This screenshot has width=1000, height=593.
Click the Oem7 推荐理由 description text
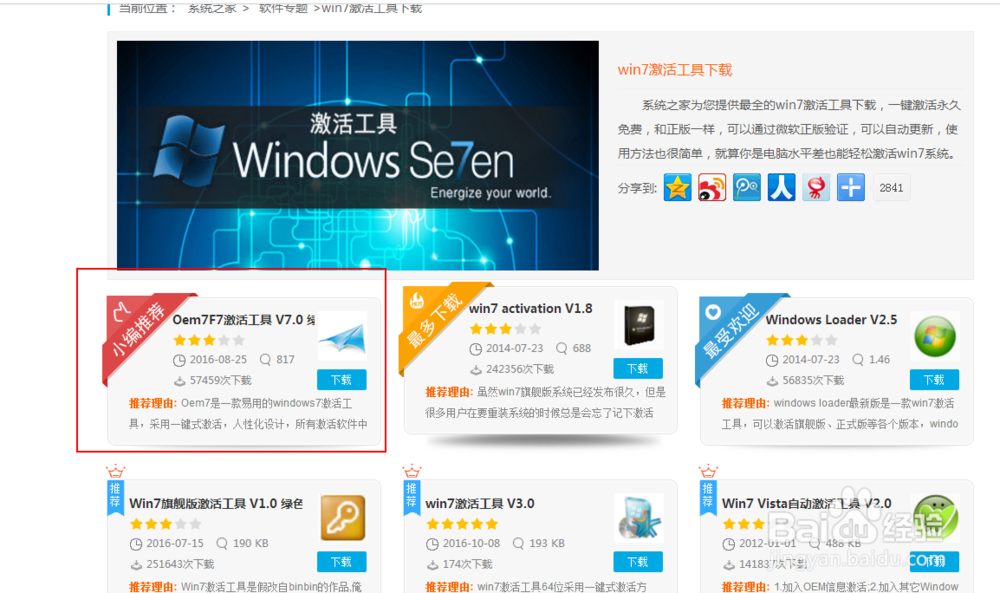click(x=248, y=414)
